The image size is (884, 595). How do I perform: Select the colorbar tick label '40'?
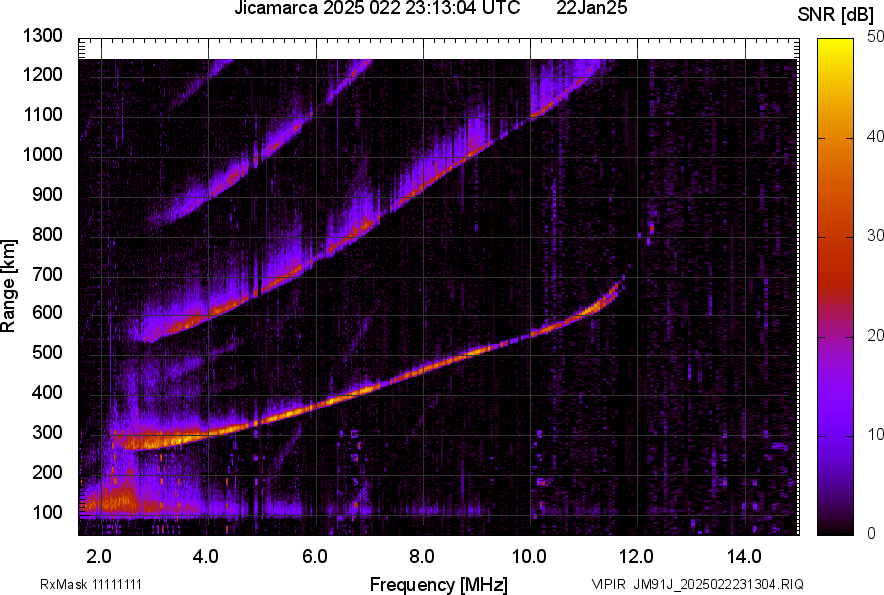[875, 136]
